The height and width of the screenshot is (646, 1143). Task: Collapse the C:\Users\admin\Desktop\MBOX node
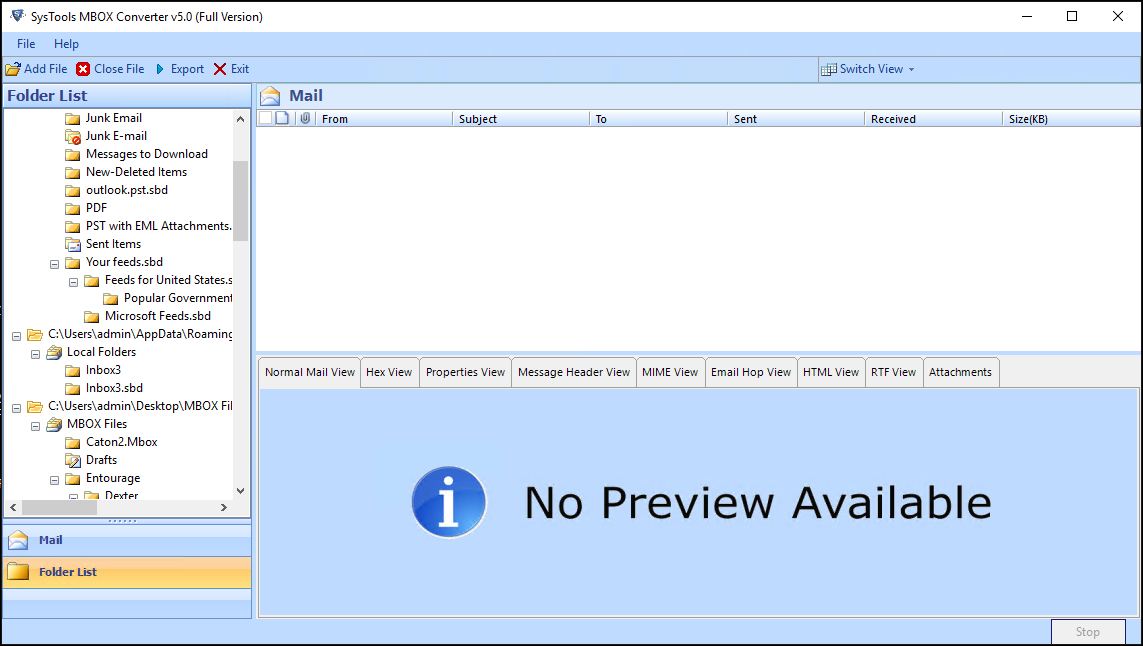pos(17,408)
